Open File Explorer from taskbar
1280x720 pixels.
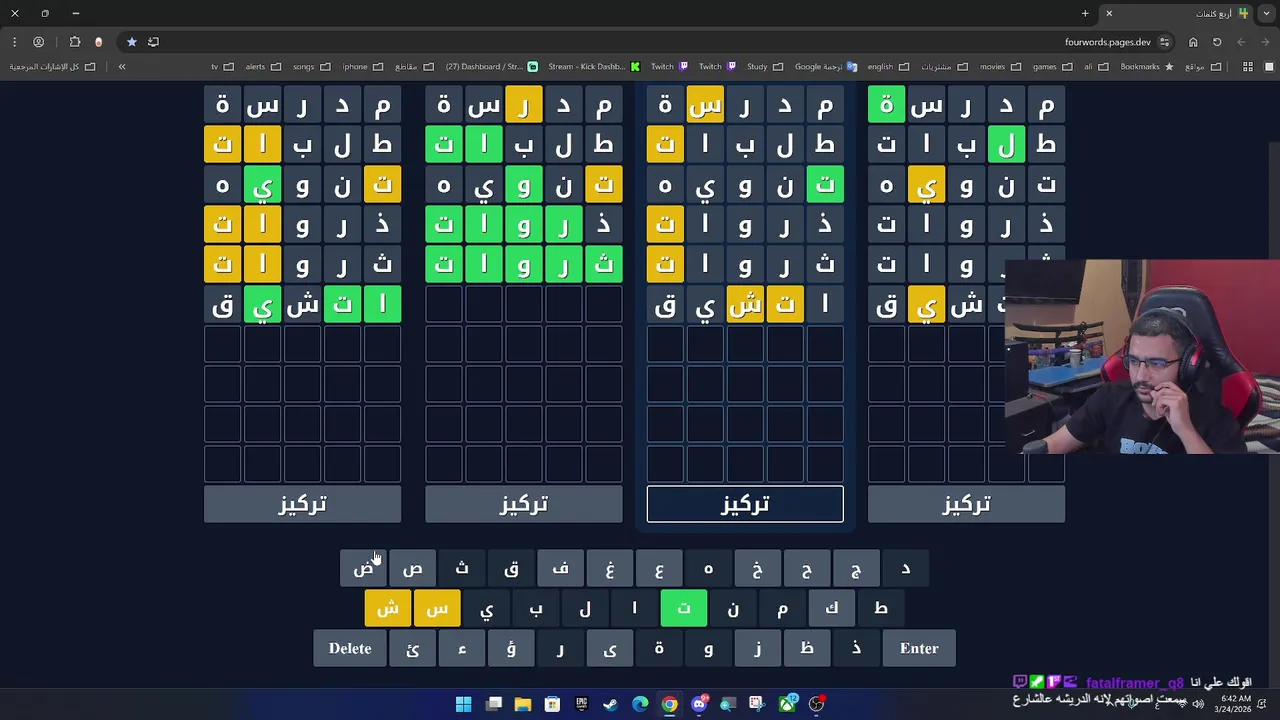(523, 704)
